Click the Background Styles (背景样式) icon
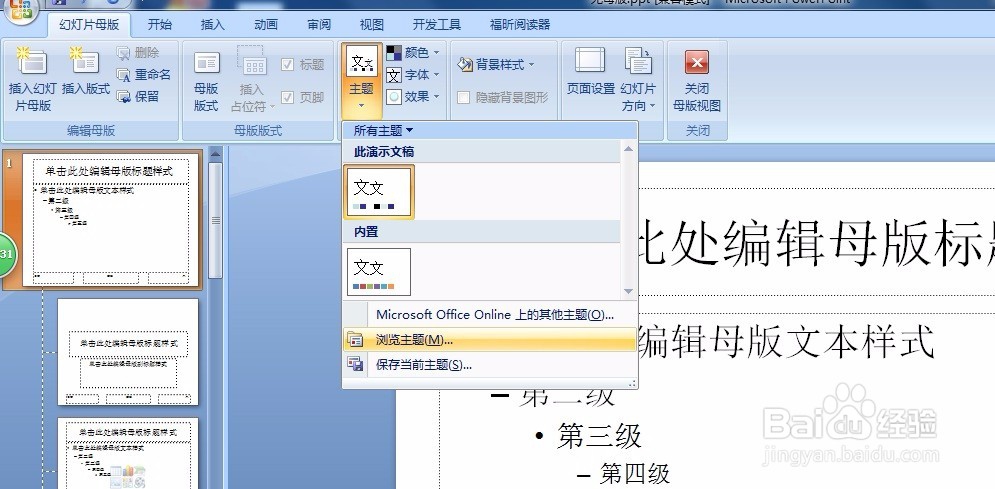This screenshot has height=489, width=995. [x=465, y=65]
